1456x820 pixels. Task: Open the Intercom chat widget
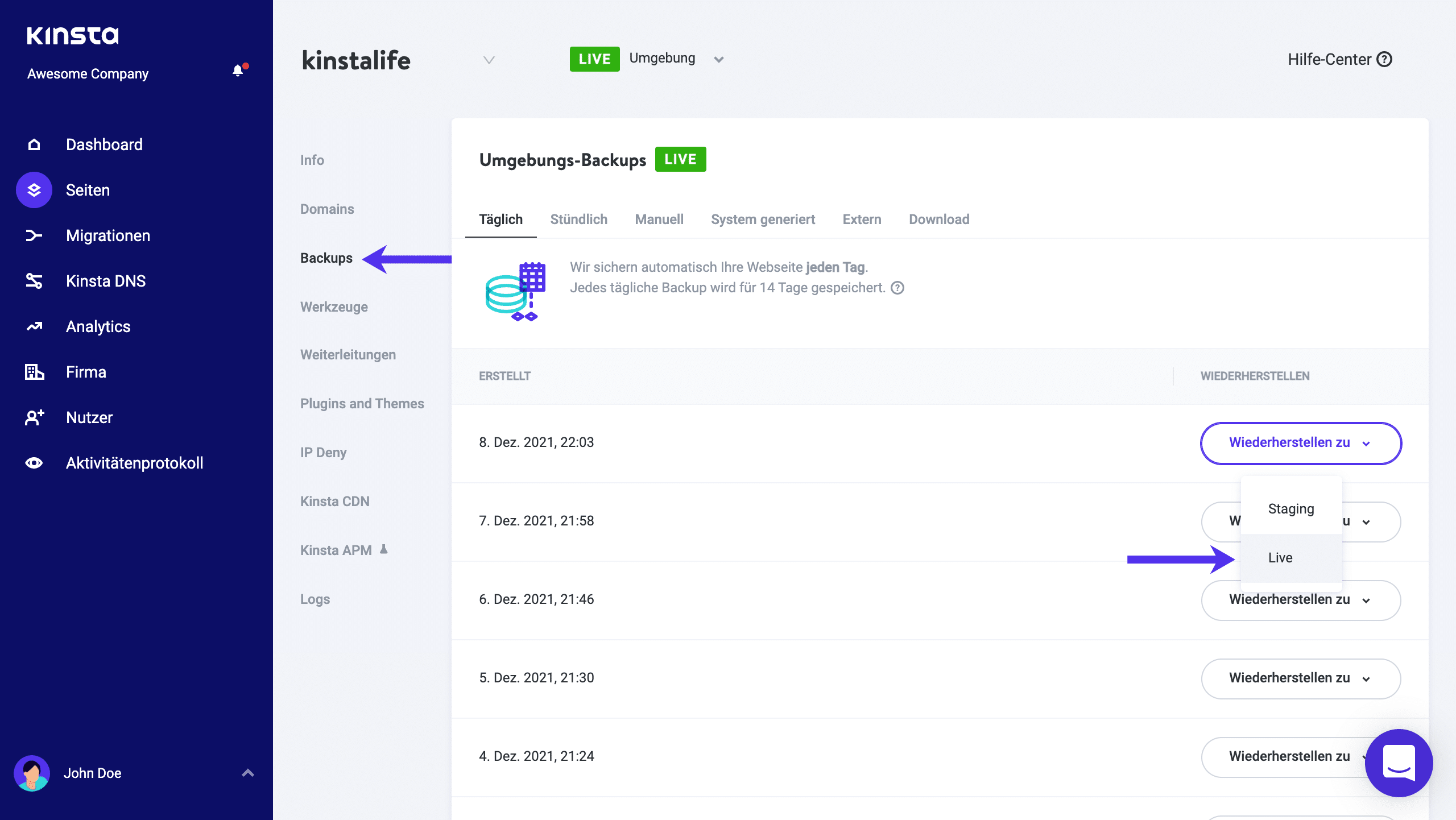[x=1400, y=763]
